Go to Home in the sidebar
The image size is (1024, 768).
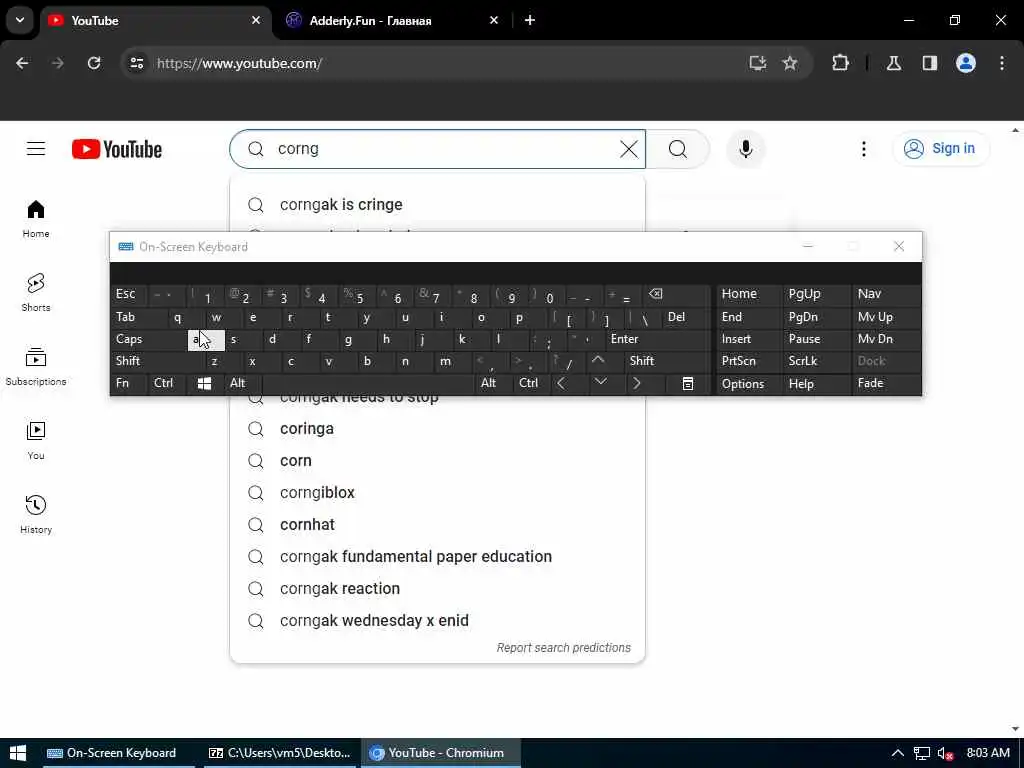[36, 219]
